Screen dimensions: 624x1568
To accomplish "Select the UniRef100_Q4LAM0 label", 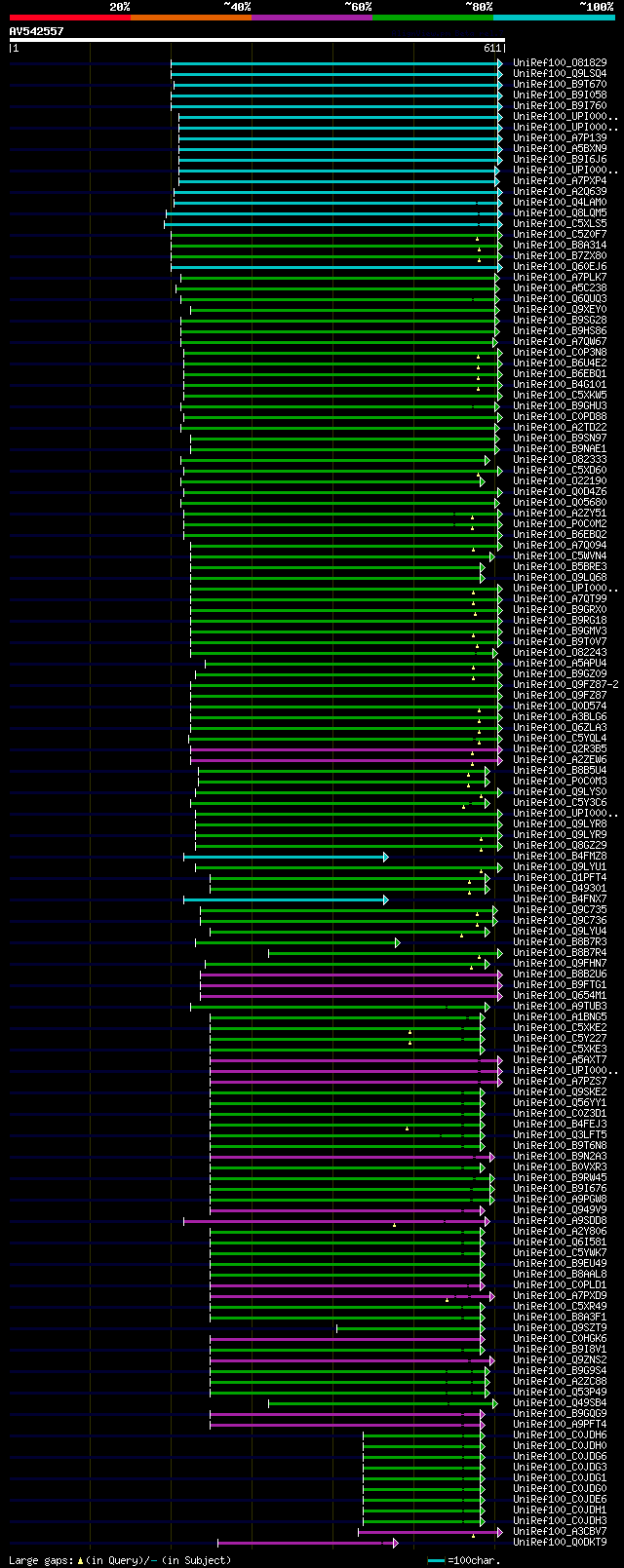I will pos(560,203).
